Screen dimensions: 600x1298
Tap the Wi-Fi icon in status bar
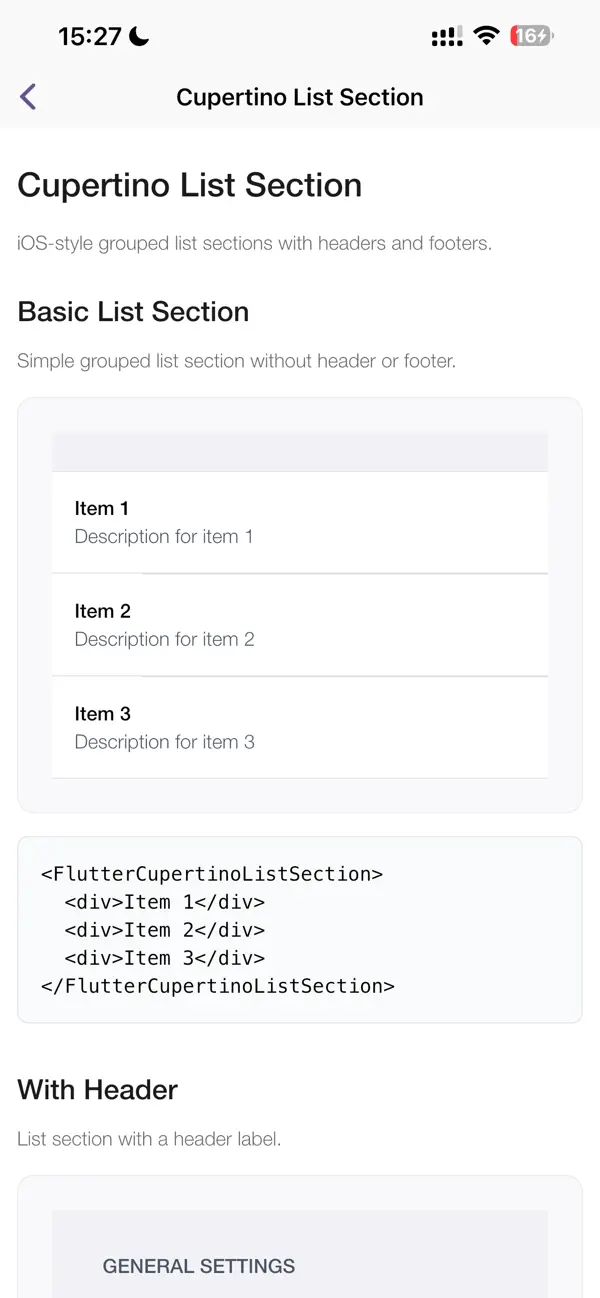486,35
